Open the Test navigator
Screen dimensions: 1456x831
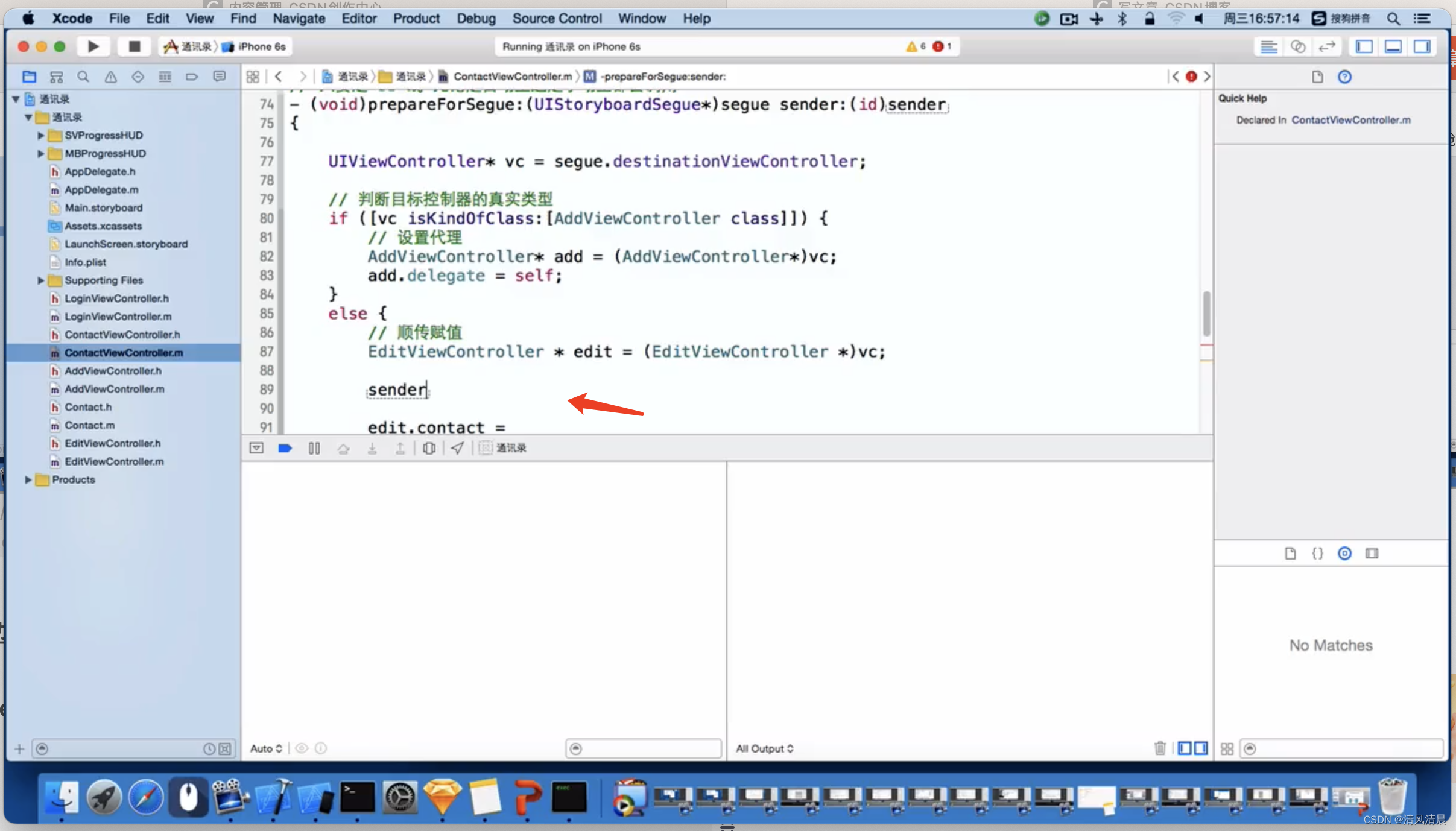coord(138,77)
